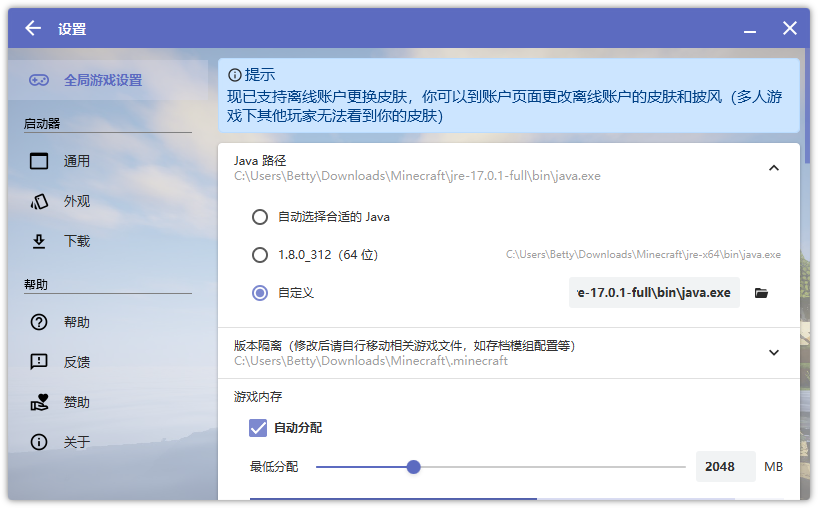
Task: Select the 自定义 Java radio option
Action: click(x=260, y=293)
